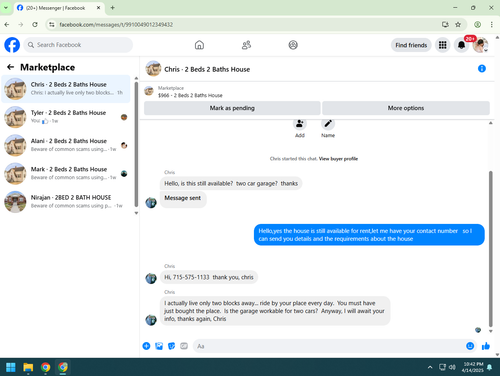
Task: Open Alani 2 Beds 2 Baths House chat
Action: coord(66,145)
